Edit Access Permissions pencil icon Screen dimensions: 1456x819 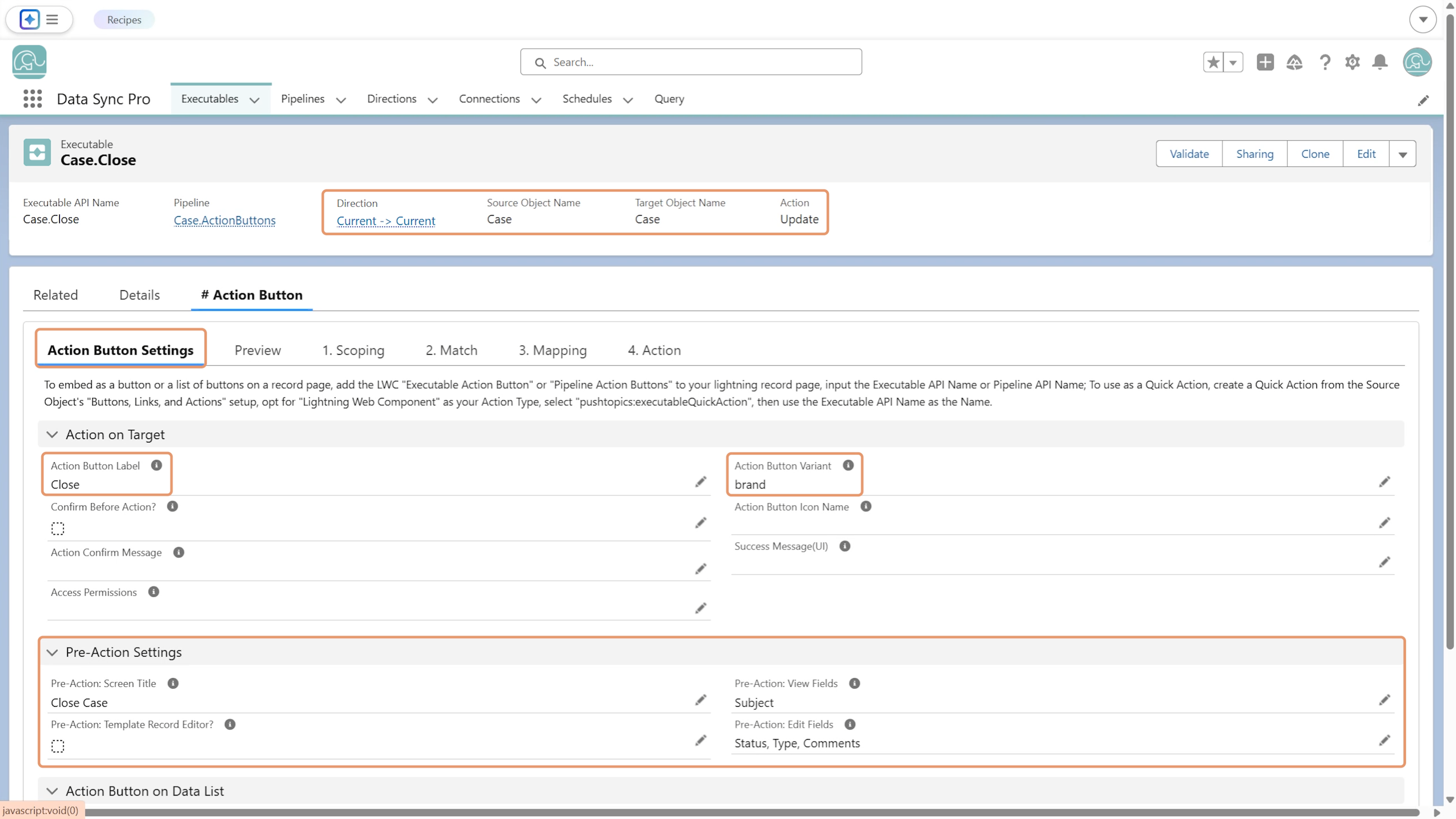tap(701, 608)
